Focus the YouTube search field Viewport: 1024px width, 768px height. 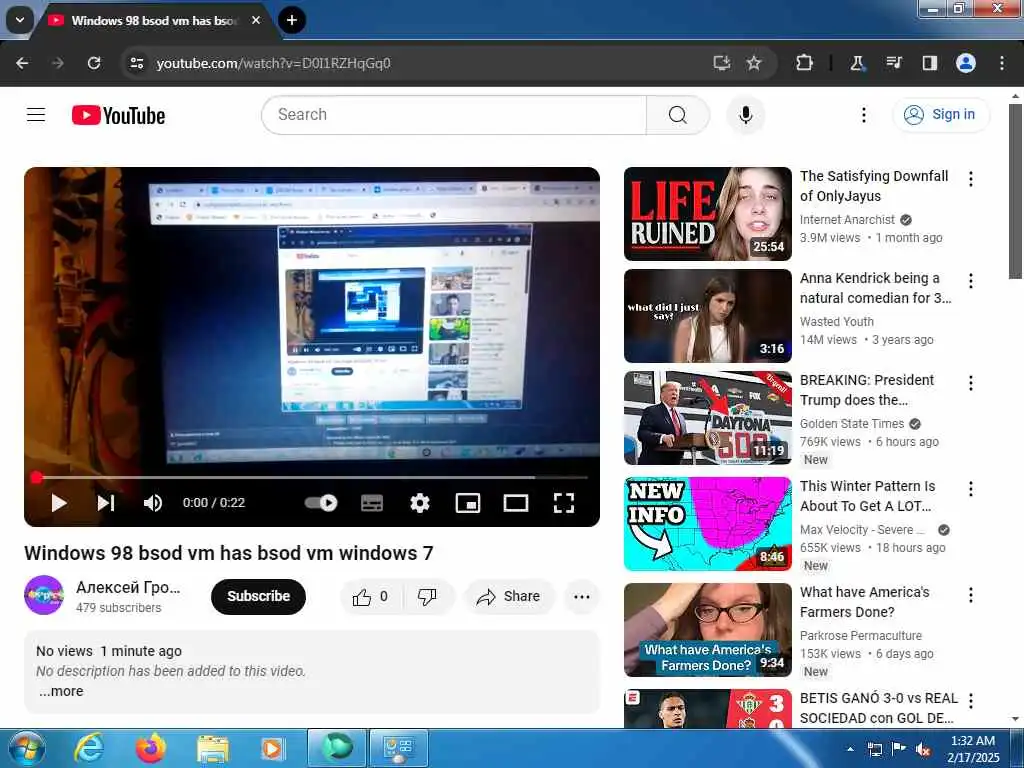(454, 115)
